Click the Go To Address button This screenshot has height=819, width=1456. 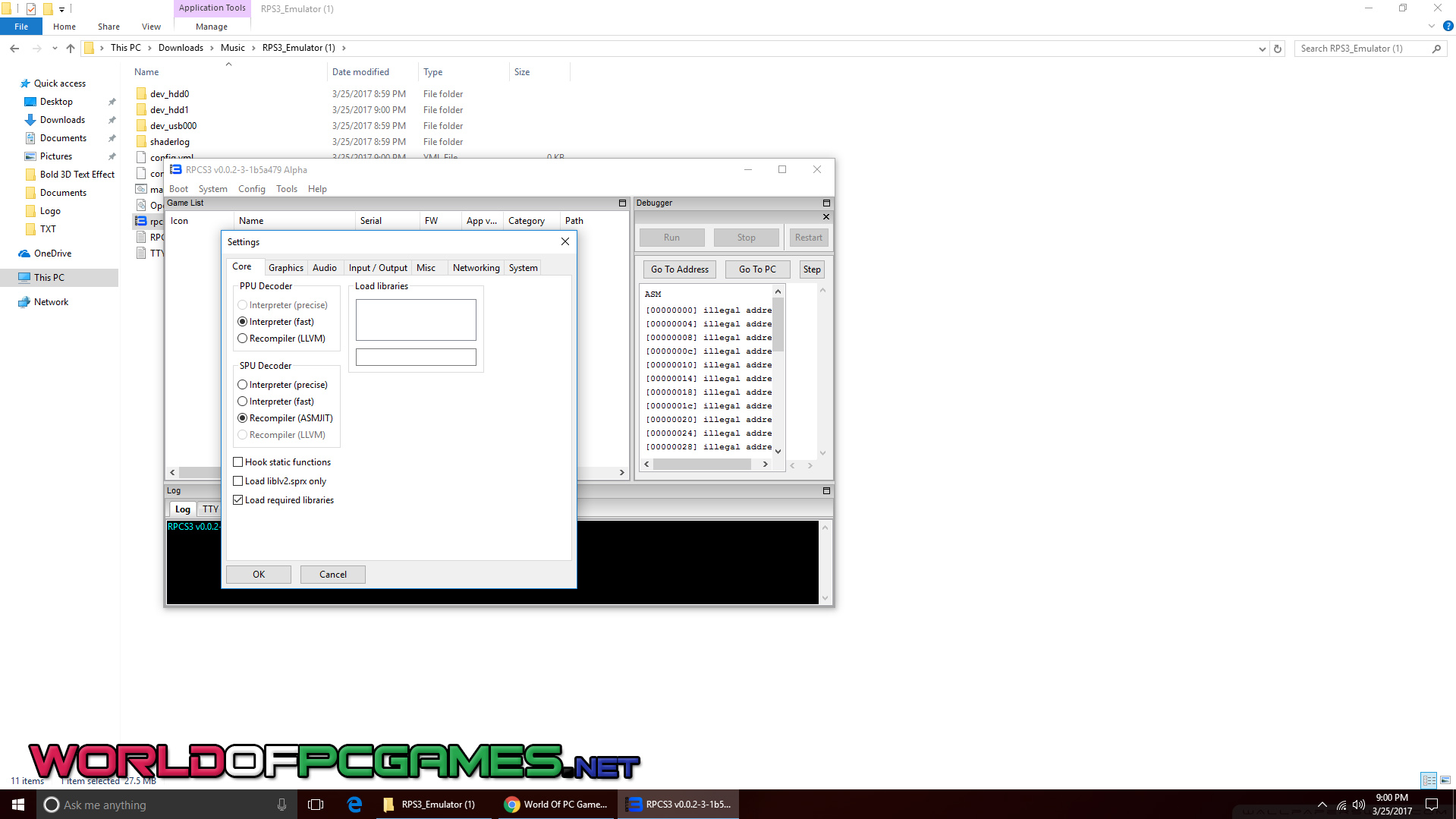(x=679, y=269)
